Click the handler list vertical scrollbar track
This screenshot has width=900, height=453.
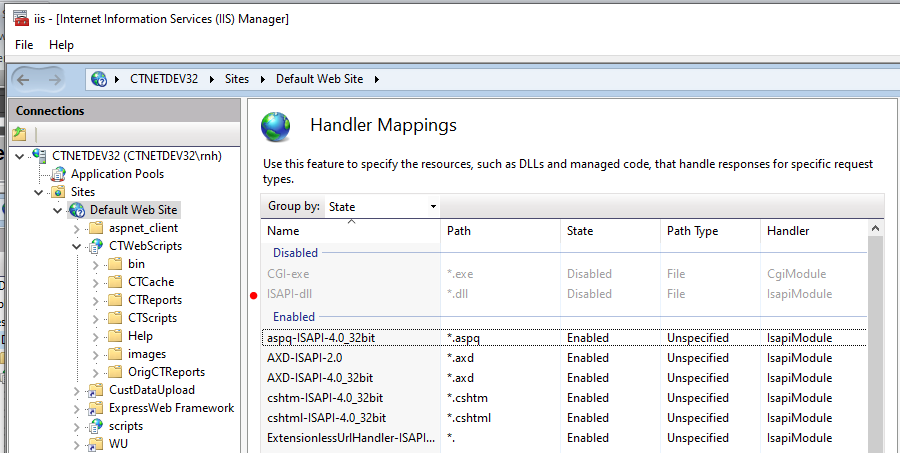point(875,344)
